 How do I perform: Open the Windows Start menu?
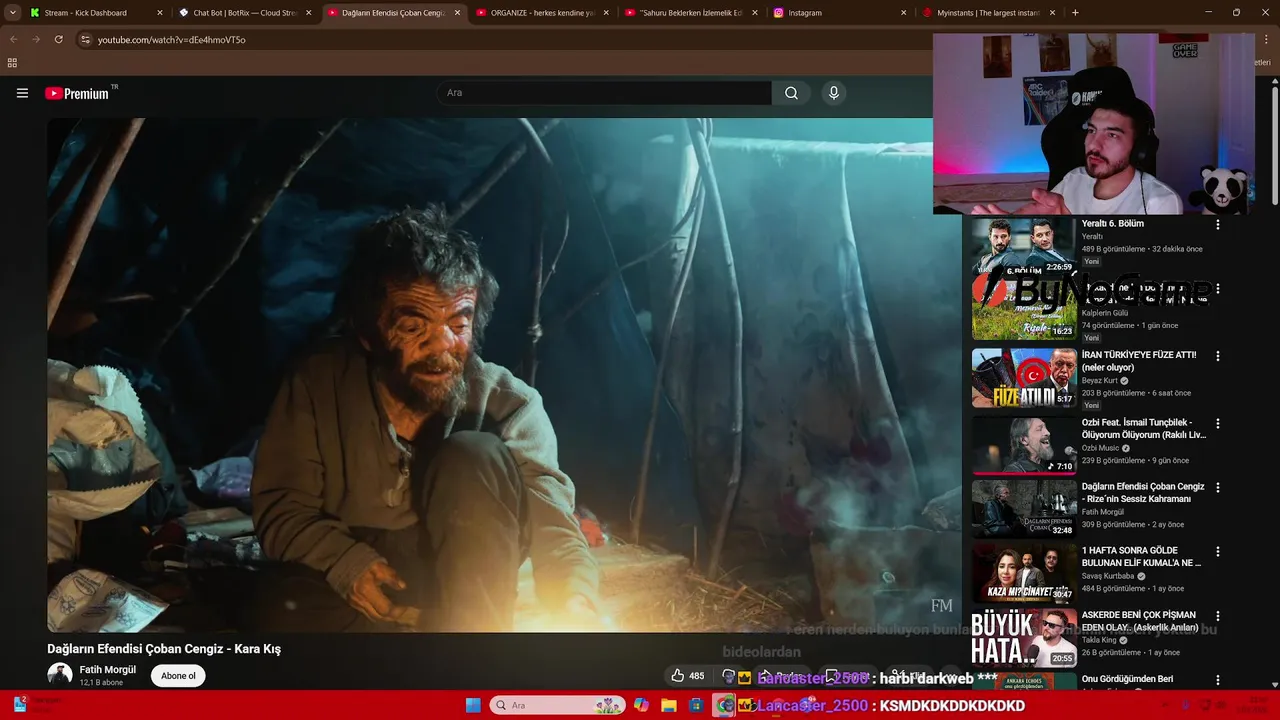coord(473,705)
